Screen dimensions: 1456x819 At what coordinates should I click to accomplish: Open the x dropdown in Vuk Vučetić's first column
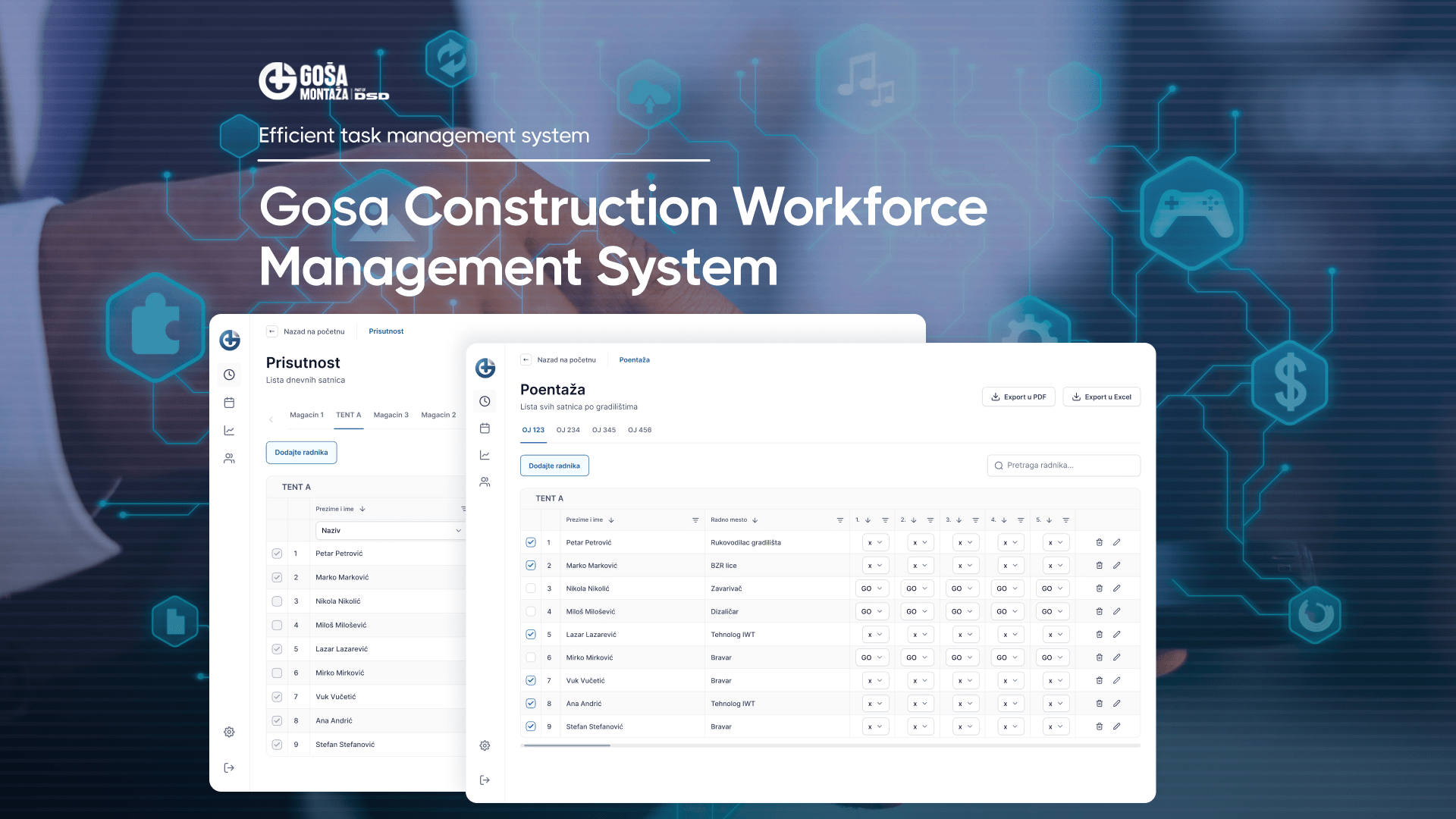tap(875, 680)
